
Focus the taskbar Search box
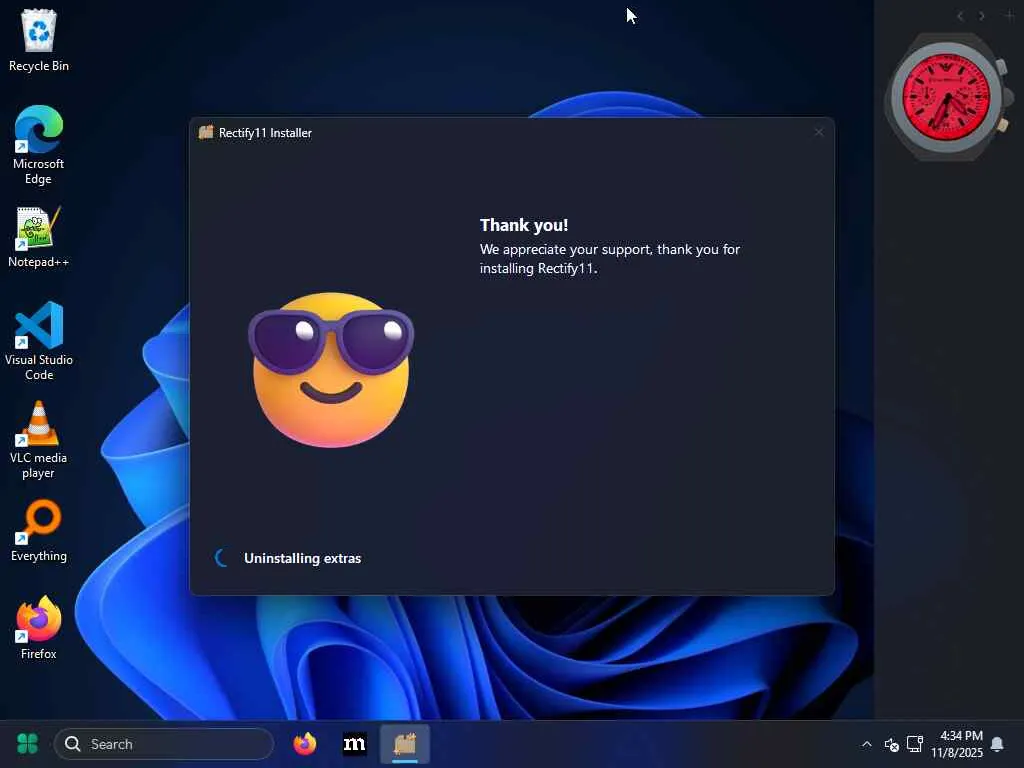pos(164,744)
